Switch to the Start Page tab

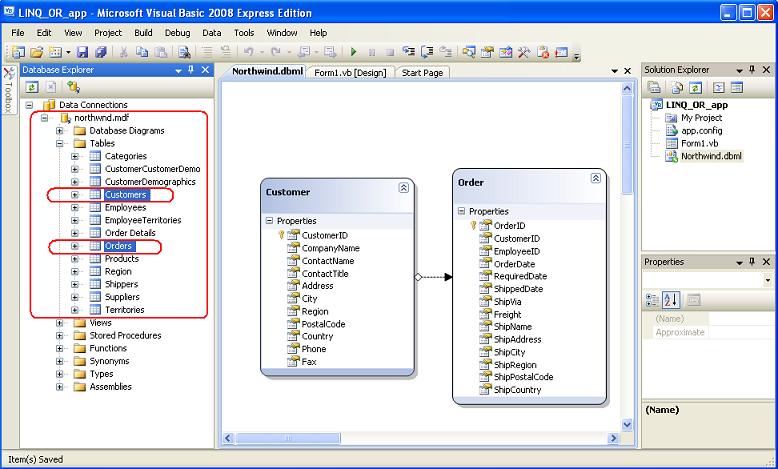422,73
